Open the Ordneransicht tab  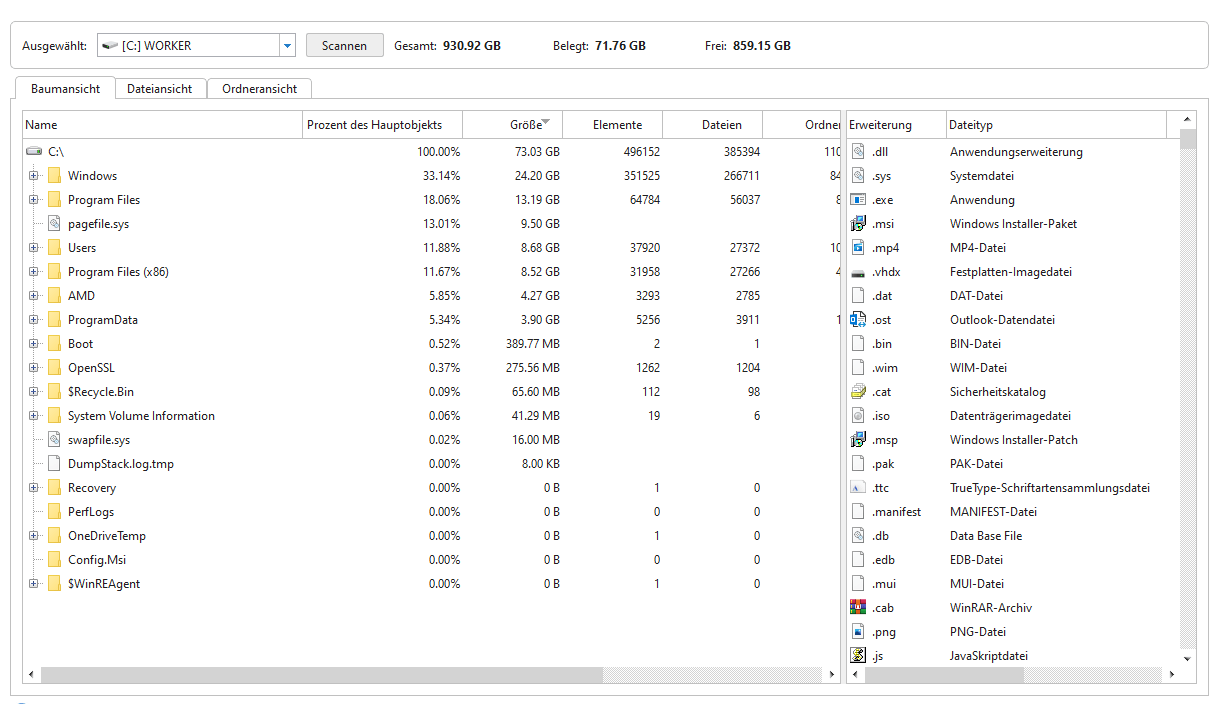point(259,89)
